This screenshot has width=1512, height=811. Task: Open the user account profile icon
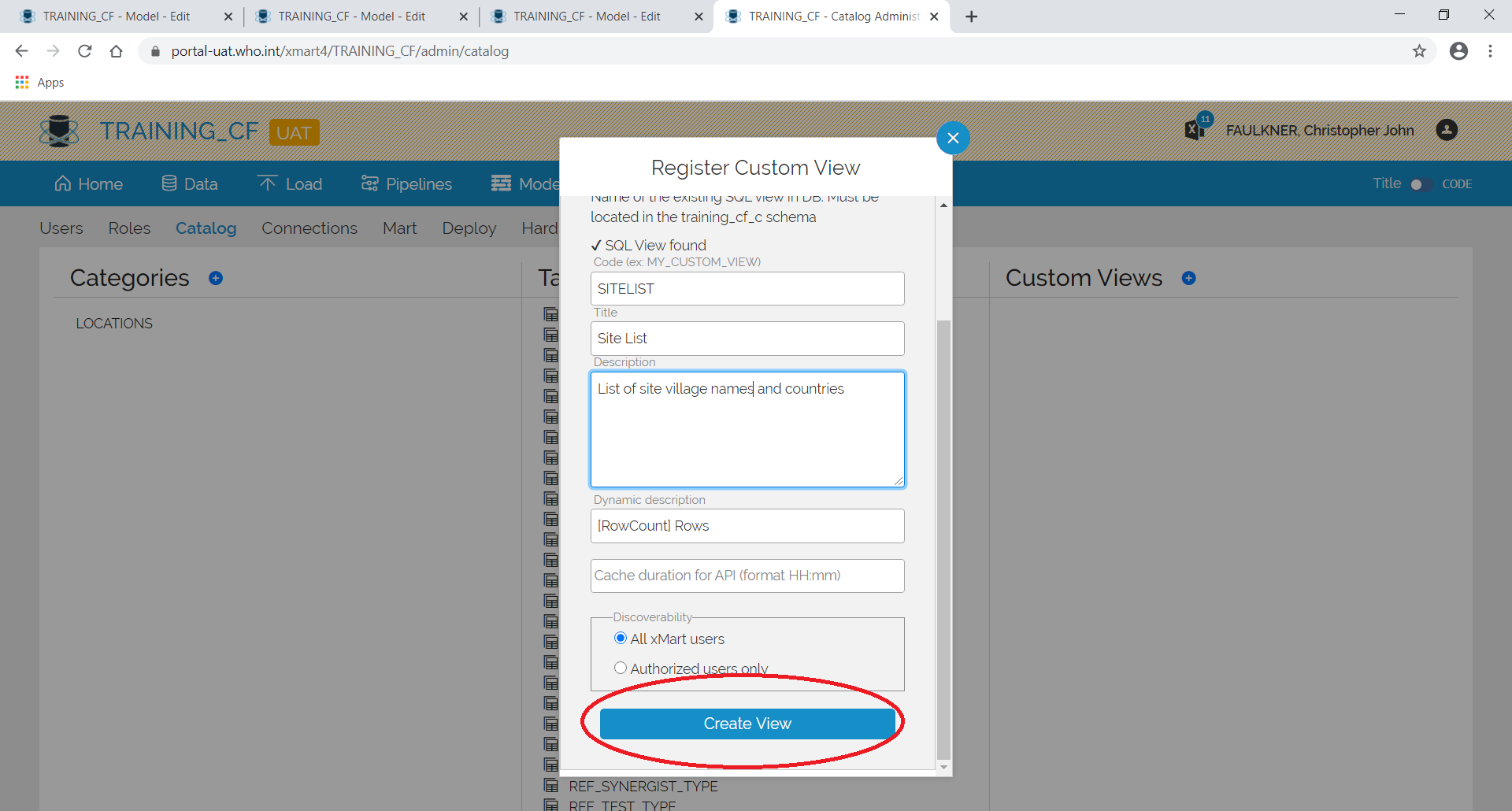point(1447,130)
